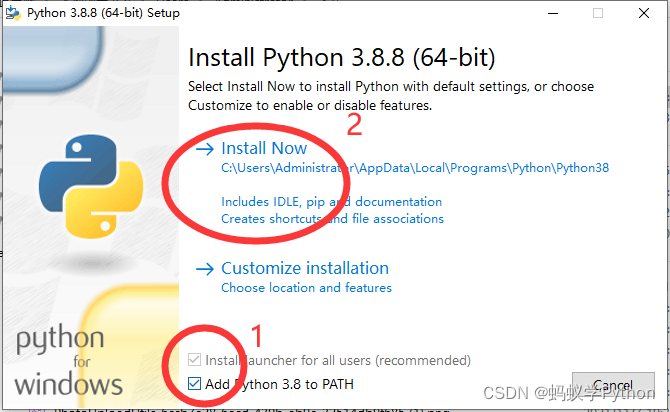Click the 'Select Install Now to install' description text
This screenshot has height=412, width=670.
391,96
